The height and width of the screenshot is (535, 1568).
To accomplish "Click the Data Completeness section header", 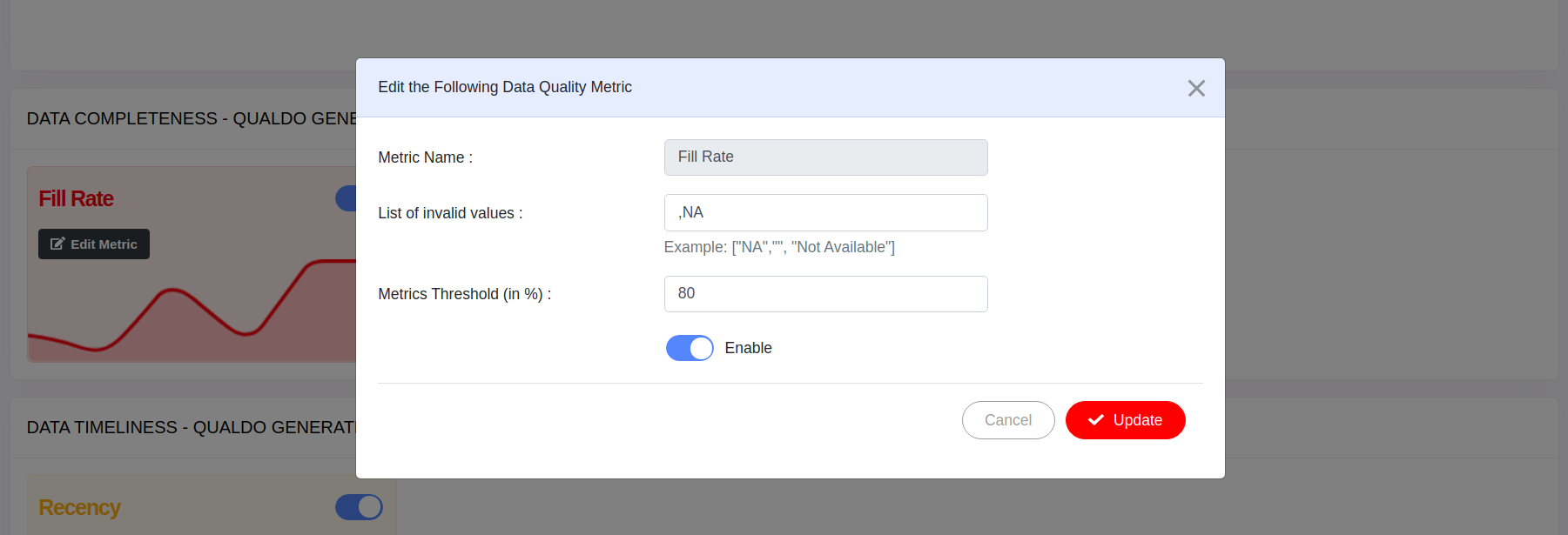I will coord(192,119).
